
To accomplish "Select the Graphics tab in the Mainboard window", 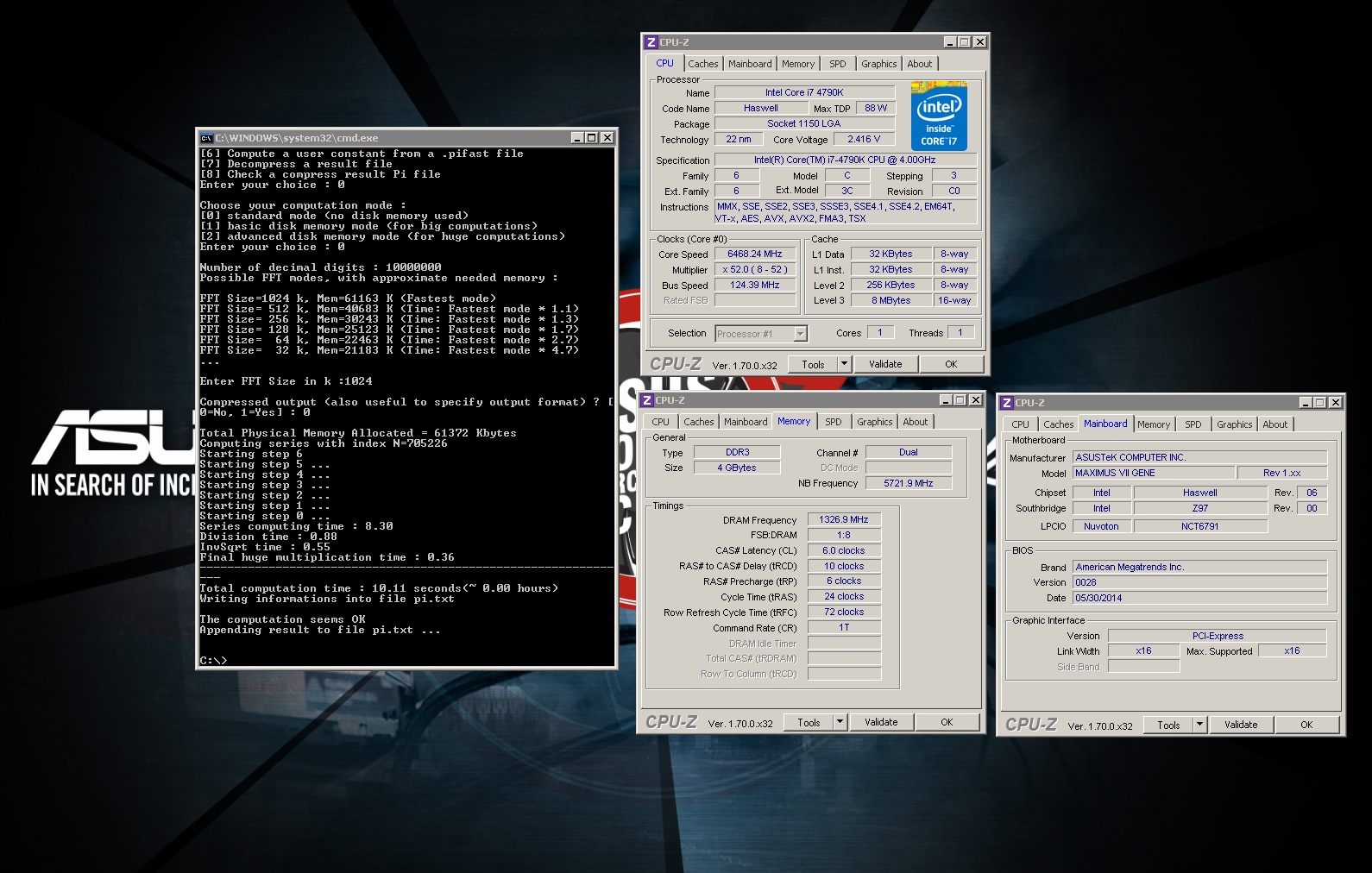I will [x=1234, y=424].
